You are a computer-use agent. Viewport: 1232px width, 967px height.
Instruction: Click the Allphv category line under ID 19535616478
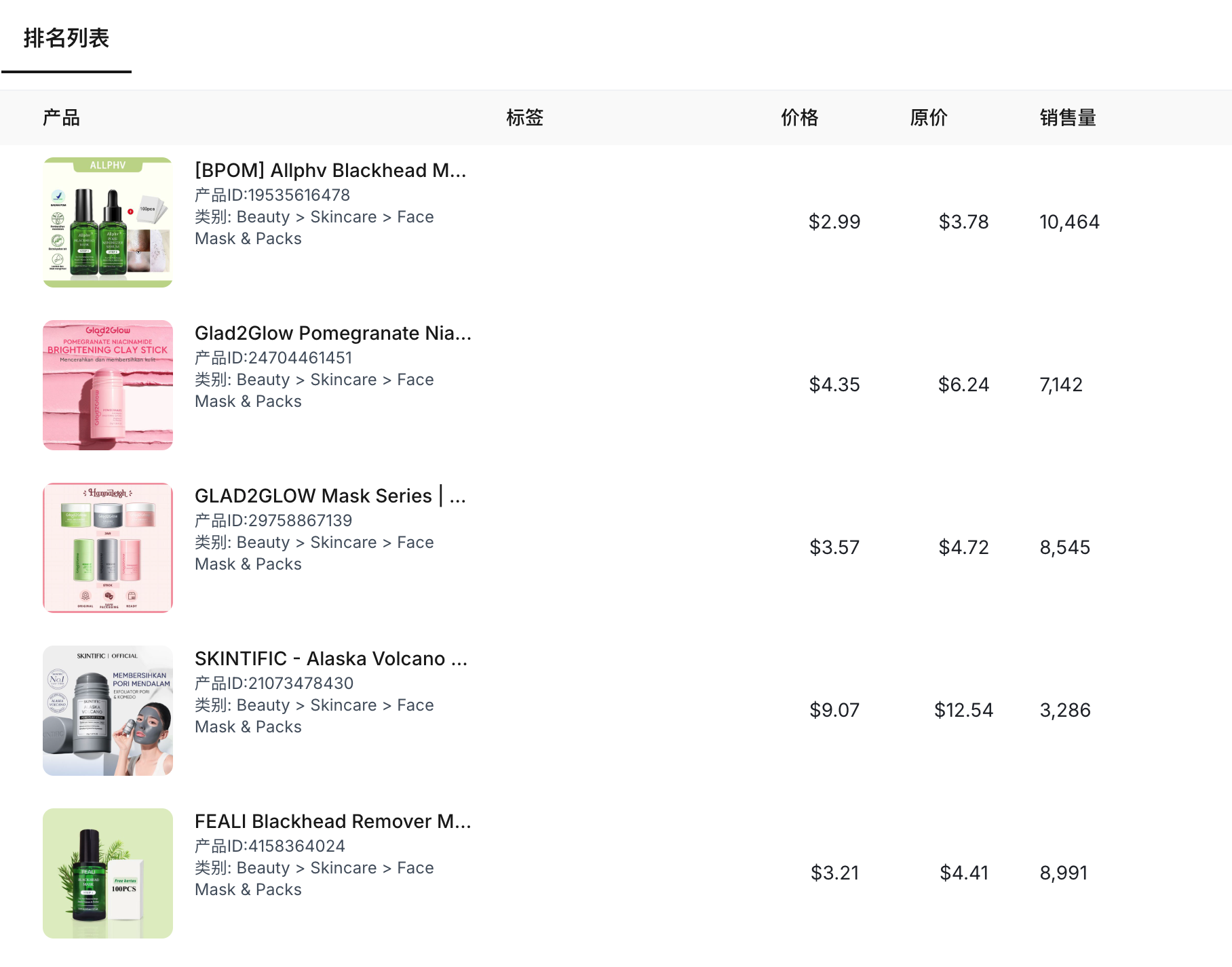[314, 228]
